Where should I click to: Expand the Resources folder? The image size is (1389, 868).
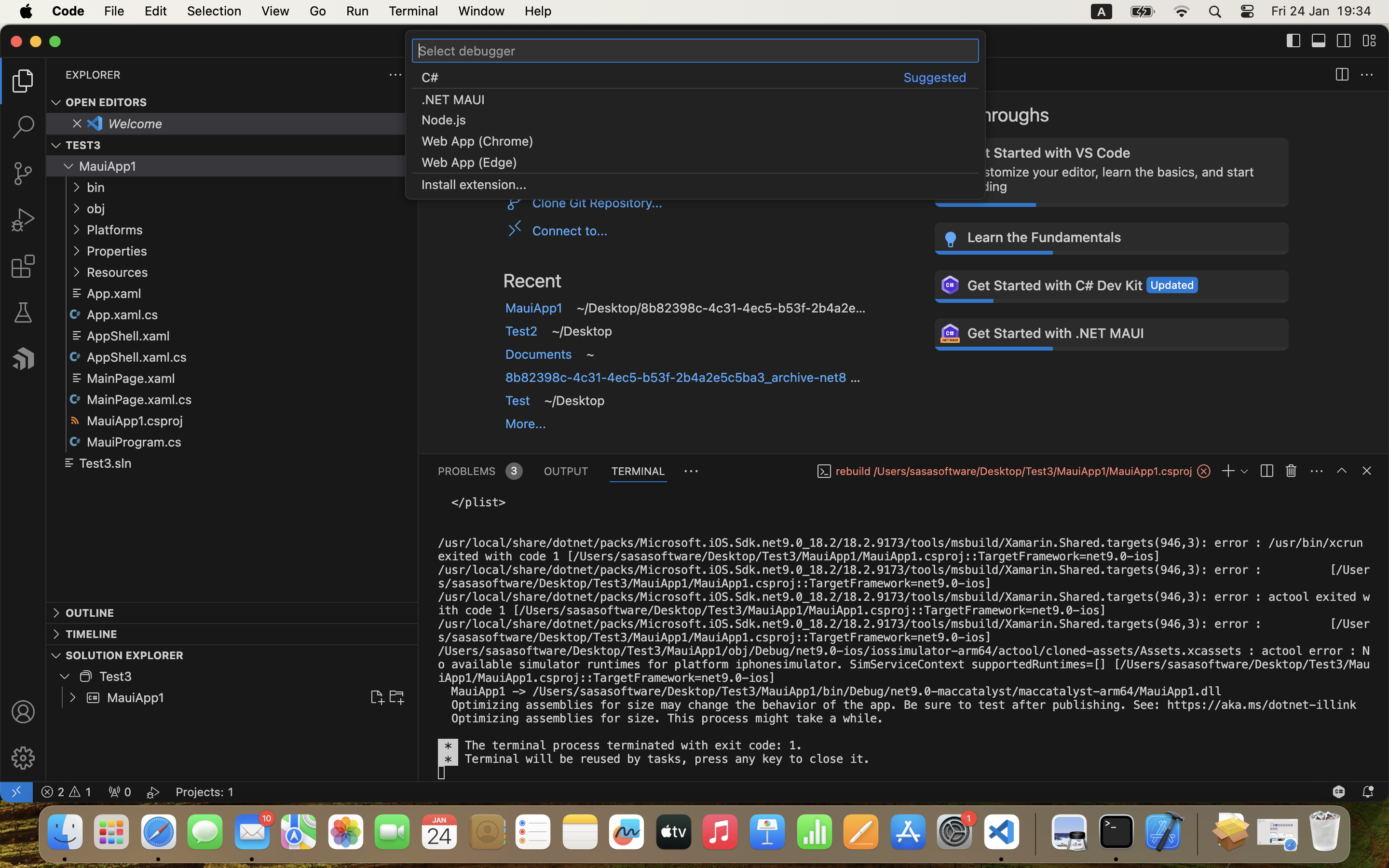(x=76, y=272)
